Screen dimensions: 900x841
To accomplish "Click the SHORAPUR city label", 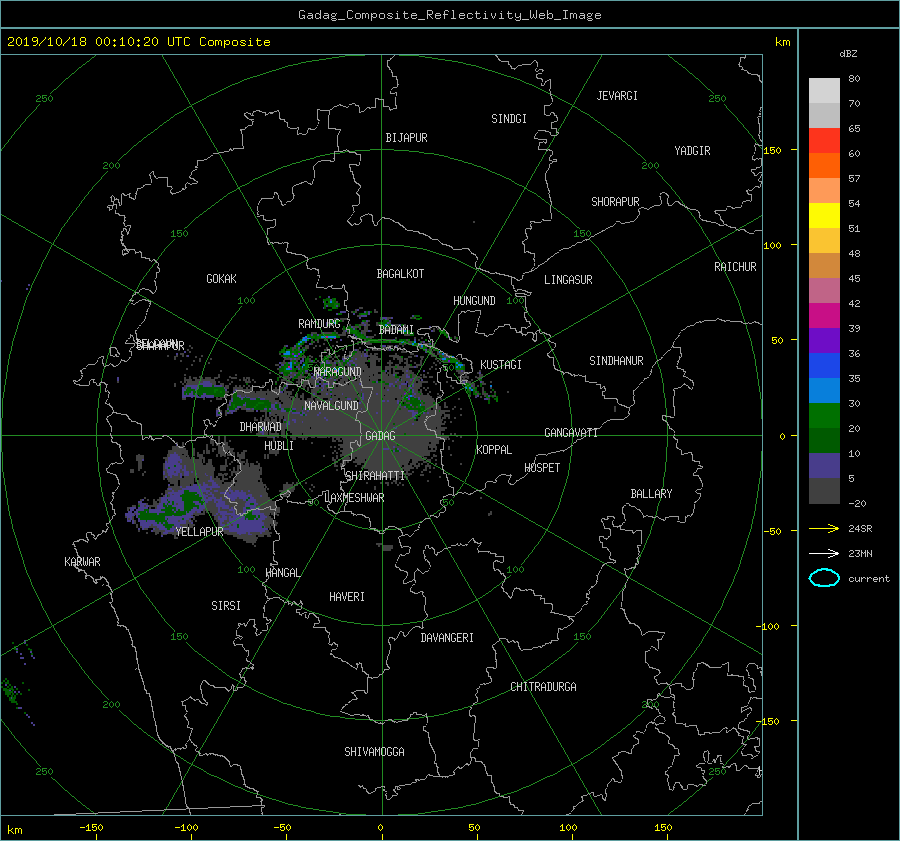I will click(615, 202).
